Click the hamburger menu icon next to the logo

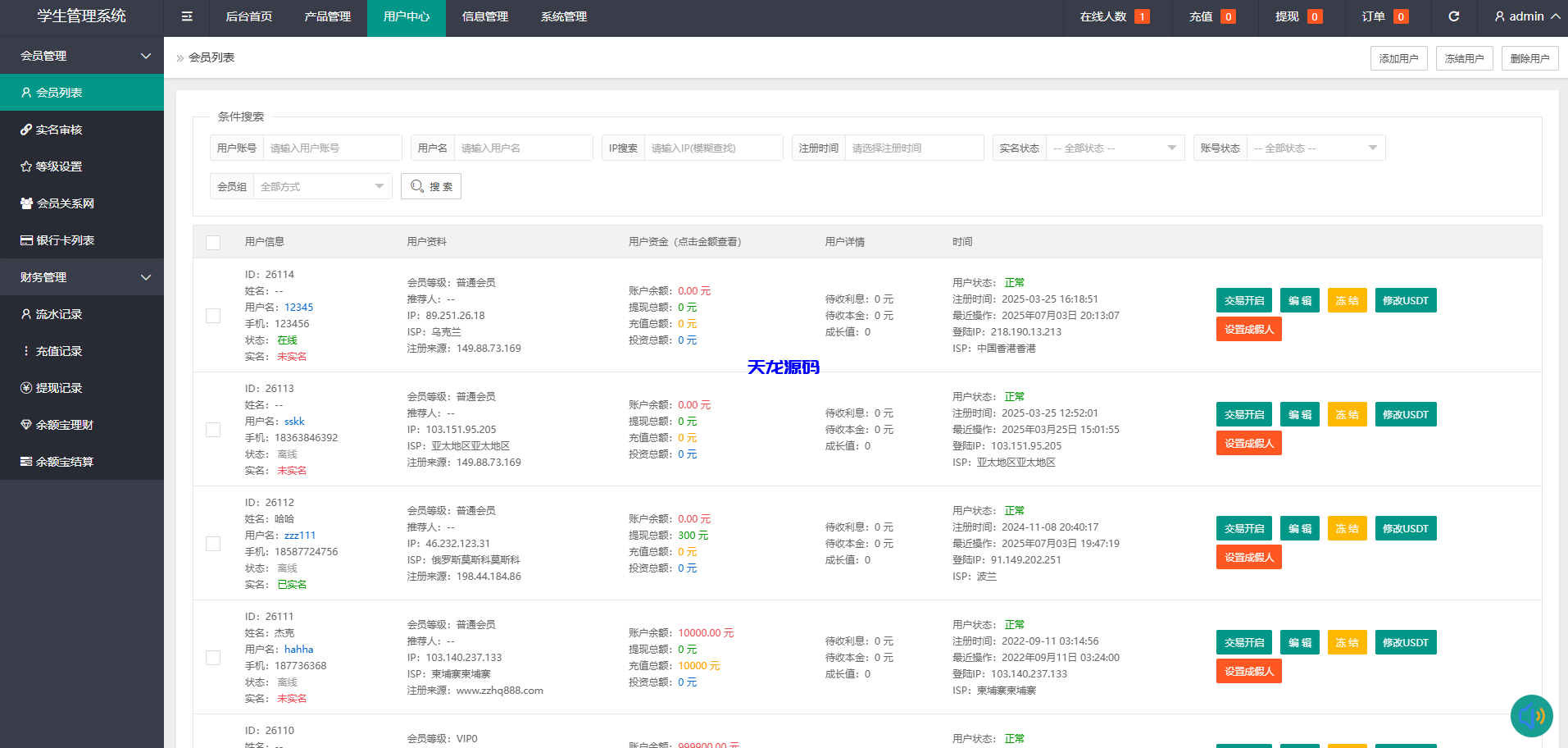(186, 16)
